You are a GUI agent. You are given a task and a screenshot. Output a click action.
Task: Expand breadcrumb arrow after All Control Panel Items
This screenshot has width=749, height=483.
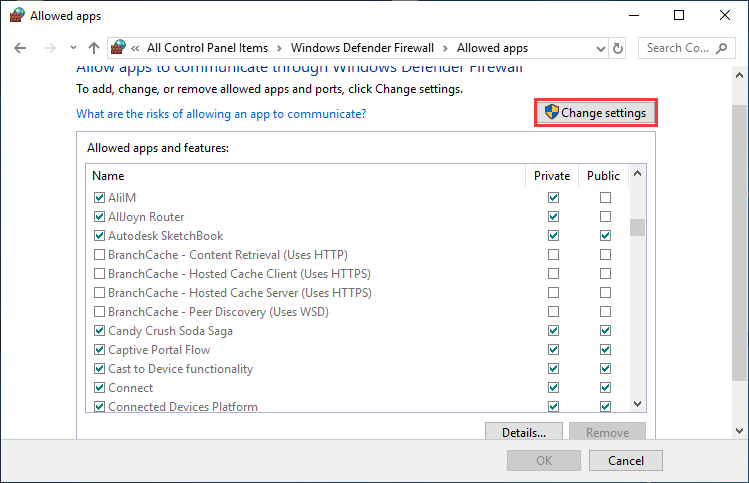279,48
